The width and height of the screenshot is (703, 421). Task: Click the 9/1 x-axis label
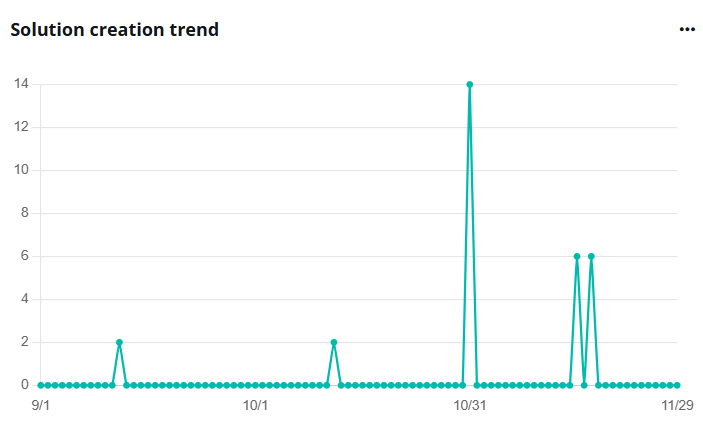[x=41, y=405]
